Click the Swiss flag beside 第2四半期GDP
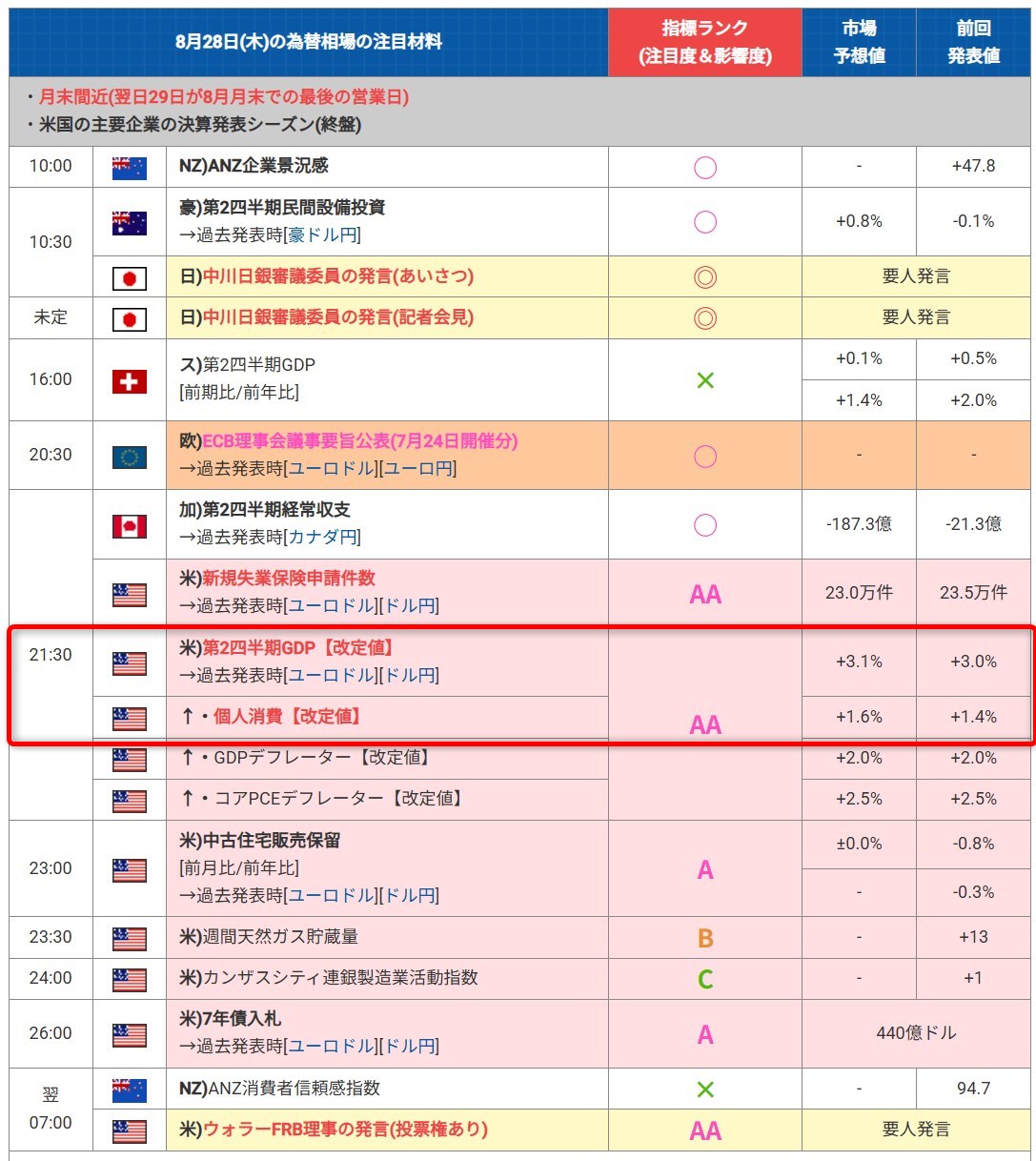 tap(130, 381)
